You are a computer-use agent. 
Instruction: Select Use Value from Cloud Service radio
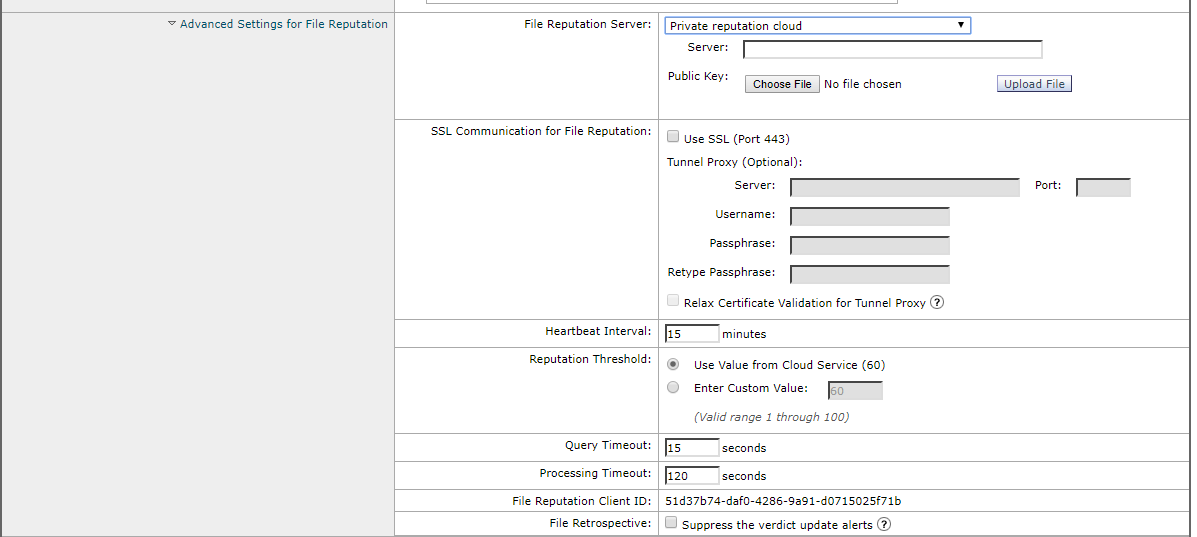pos(673,364)
